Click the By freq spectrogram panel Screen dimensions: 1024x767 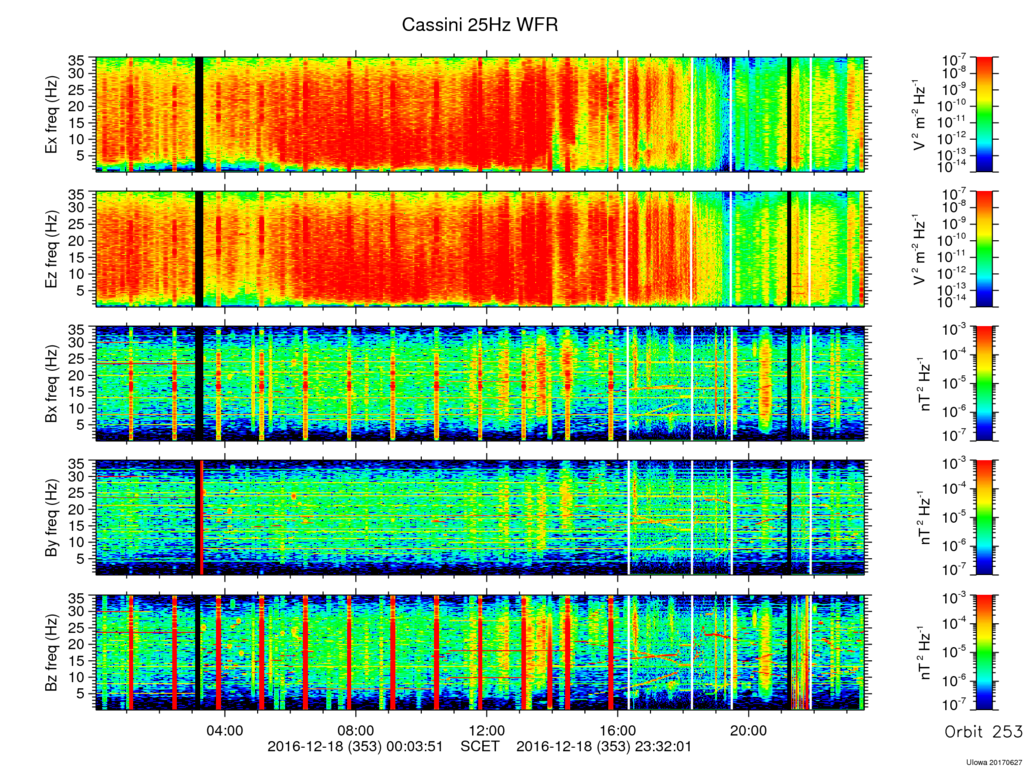coord(481,517)
